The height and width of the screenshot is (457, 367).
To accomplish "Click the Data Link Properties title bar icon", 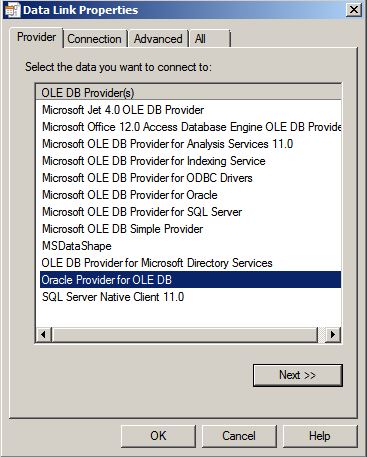I will [x=12, y=10].
